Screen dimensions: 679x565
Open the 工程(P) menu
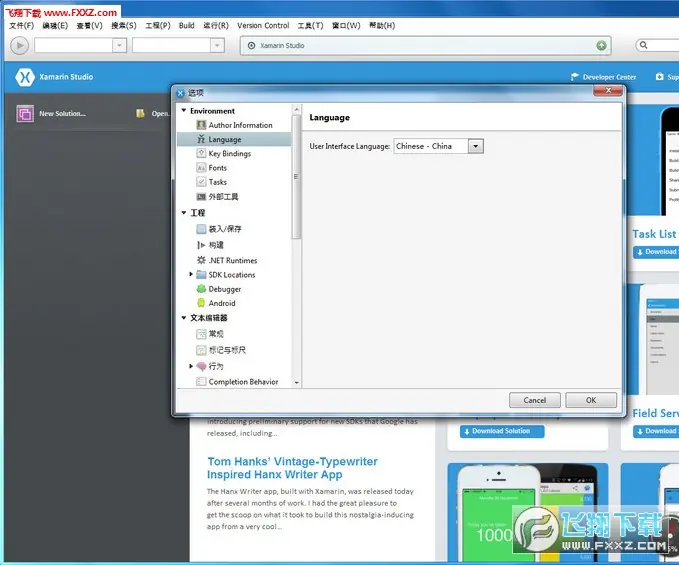[x=158, y=26]
